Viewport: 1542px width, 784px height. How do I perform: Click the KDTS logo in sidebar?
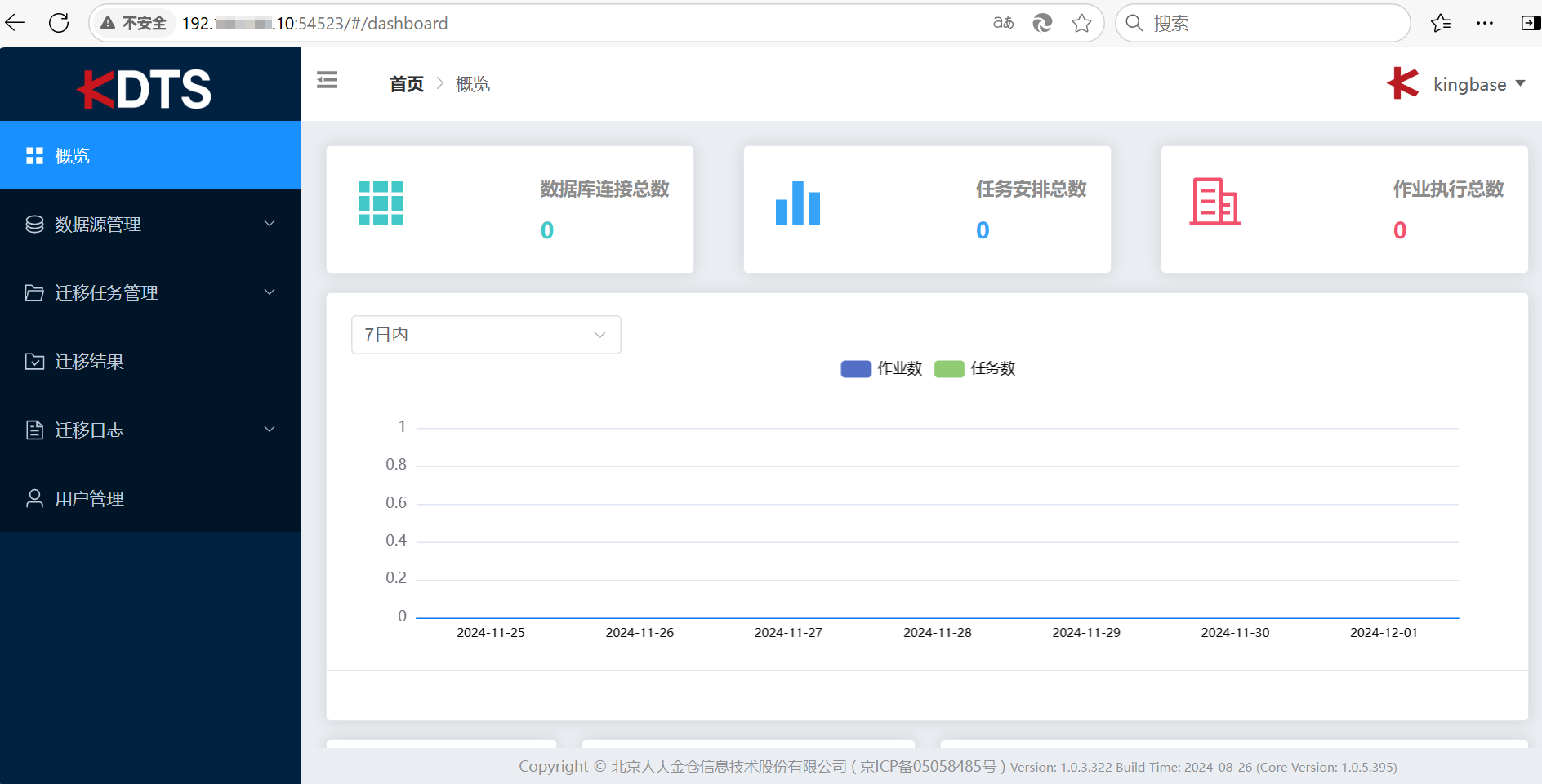(145, 88)
